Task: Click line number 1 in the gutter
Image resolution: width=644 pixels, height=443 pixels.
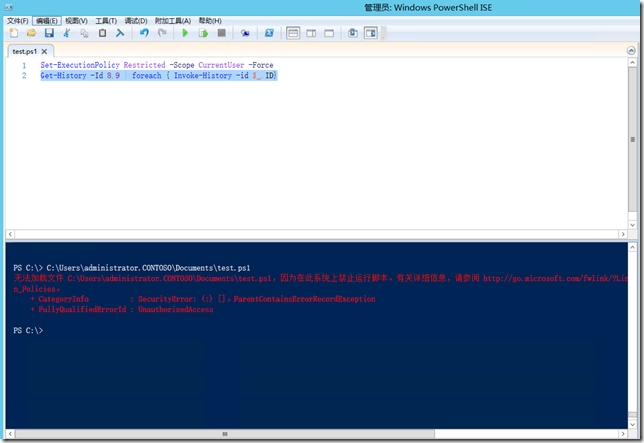Action: [24, 65]
